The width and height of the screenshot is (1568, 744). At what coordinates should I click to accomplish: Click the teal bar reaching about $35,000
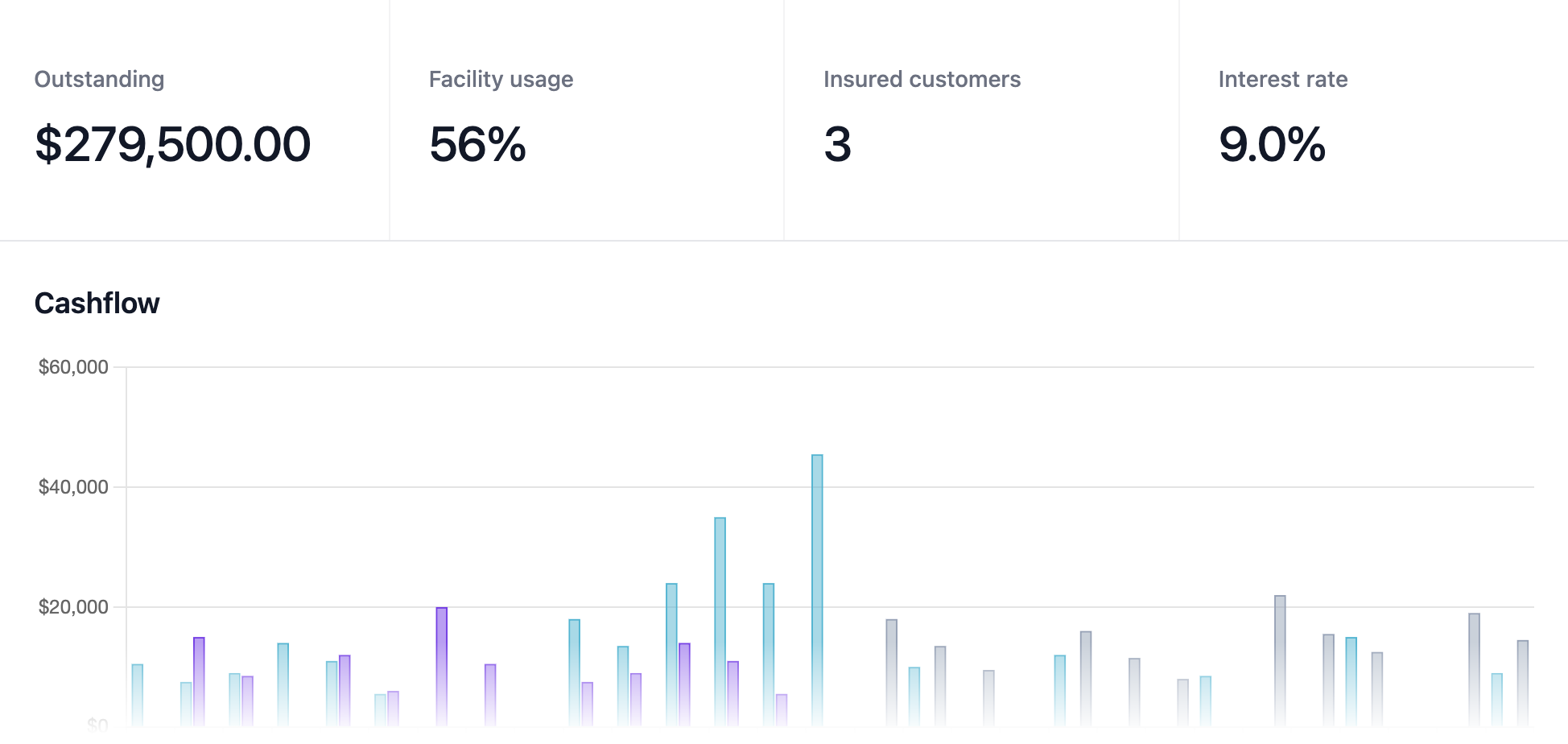click(x=720, y=620)
